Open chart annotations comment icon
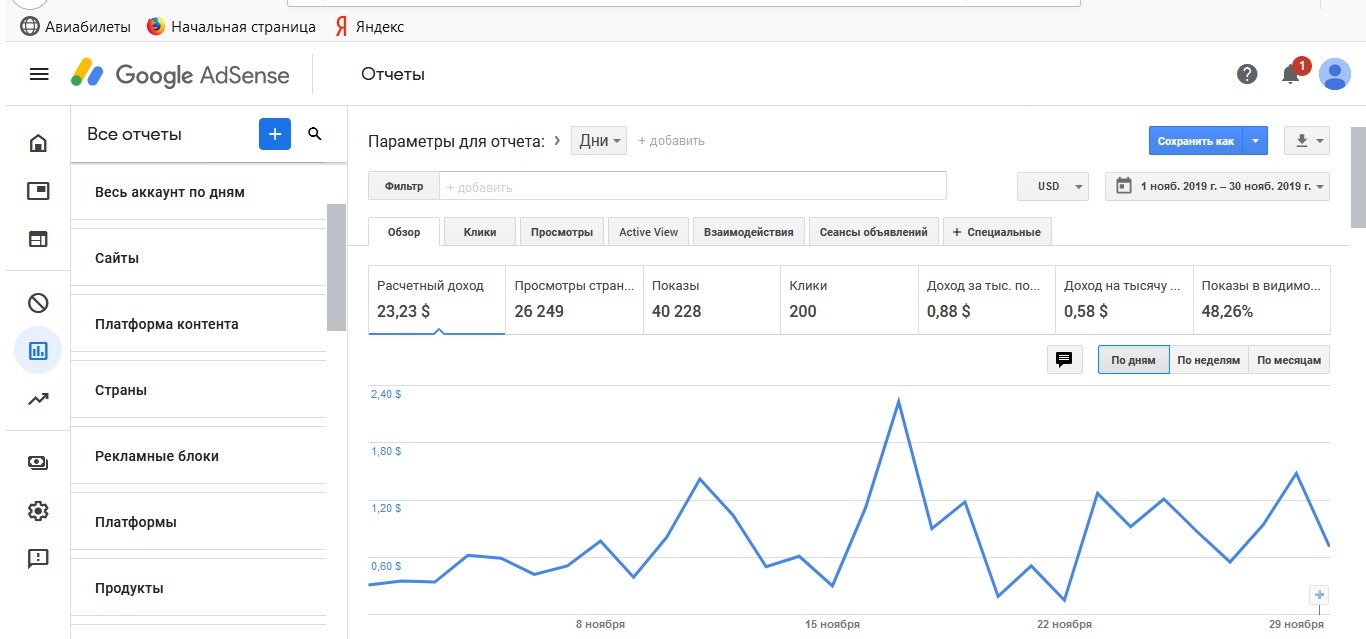The image size is (1366, 639). point(1064,360)
